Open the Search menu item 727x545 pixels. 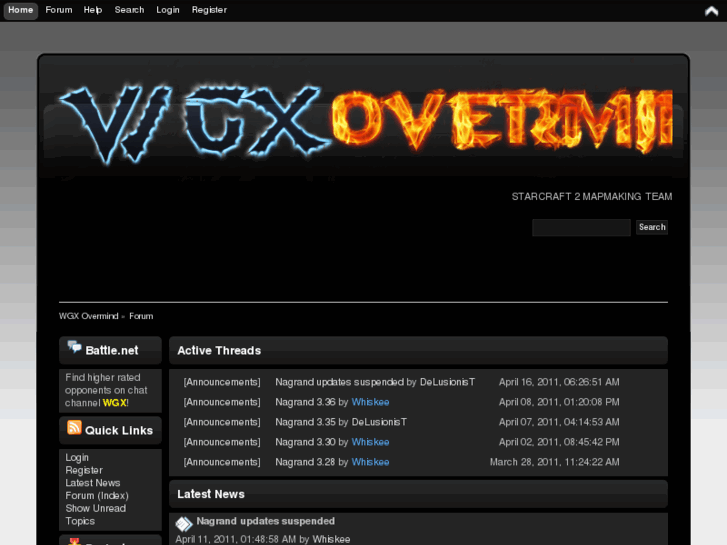coord(129,10)
